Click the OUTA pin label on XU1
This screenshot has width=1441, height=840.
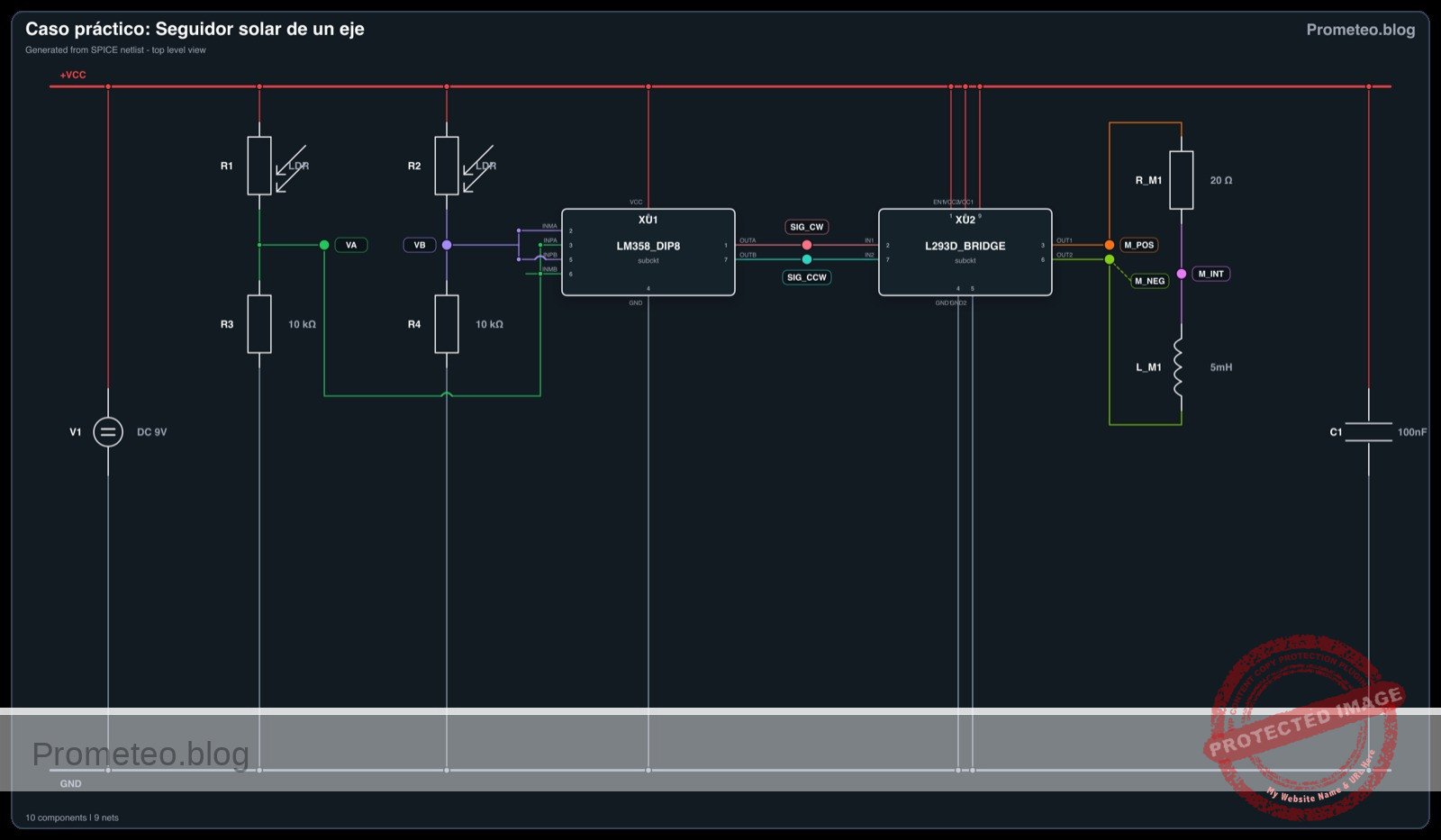click(748, 240)
